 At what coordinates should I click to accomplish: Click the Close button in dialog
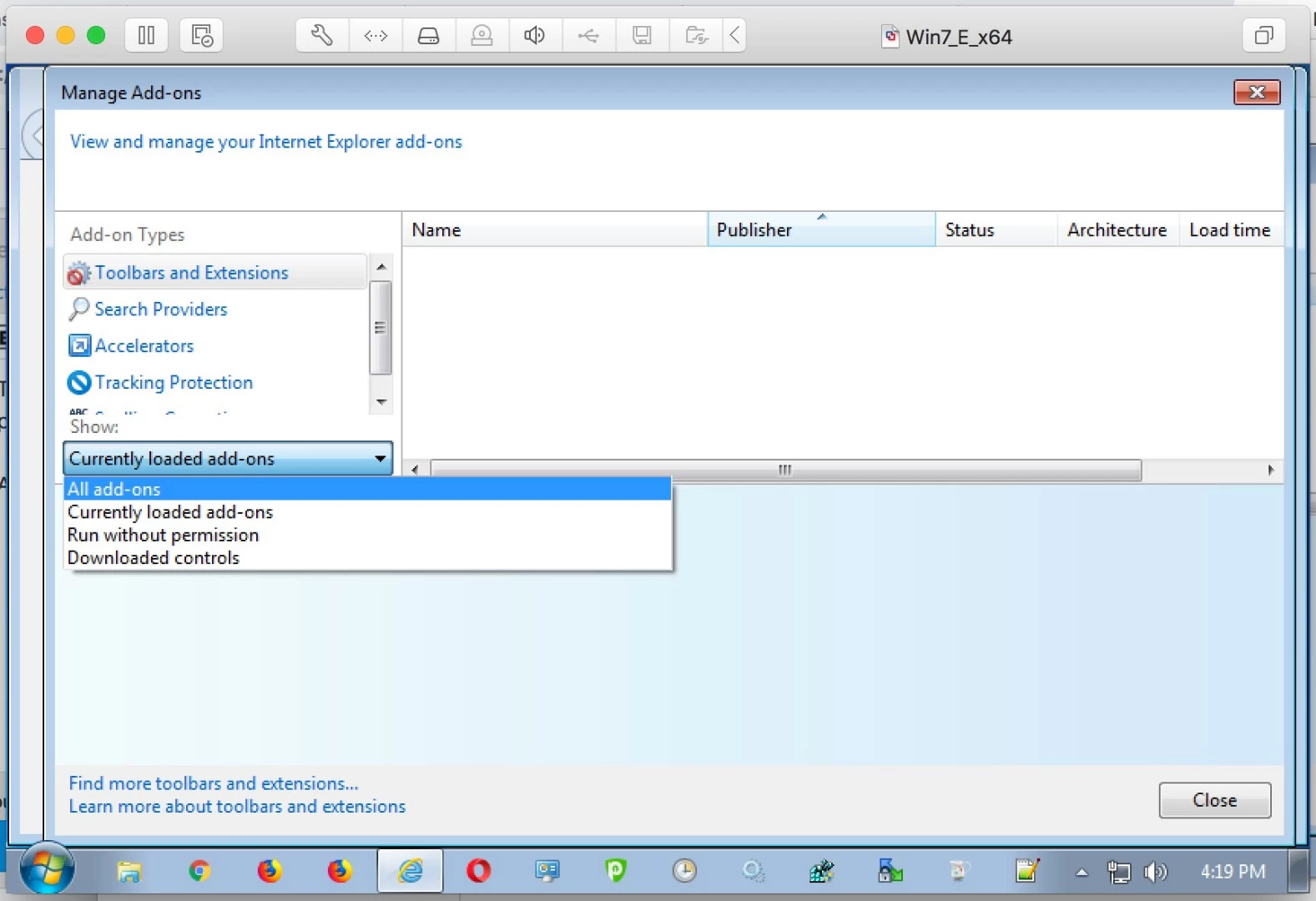point(1215,800)
